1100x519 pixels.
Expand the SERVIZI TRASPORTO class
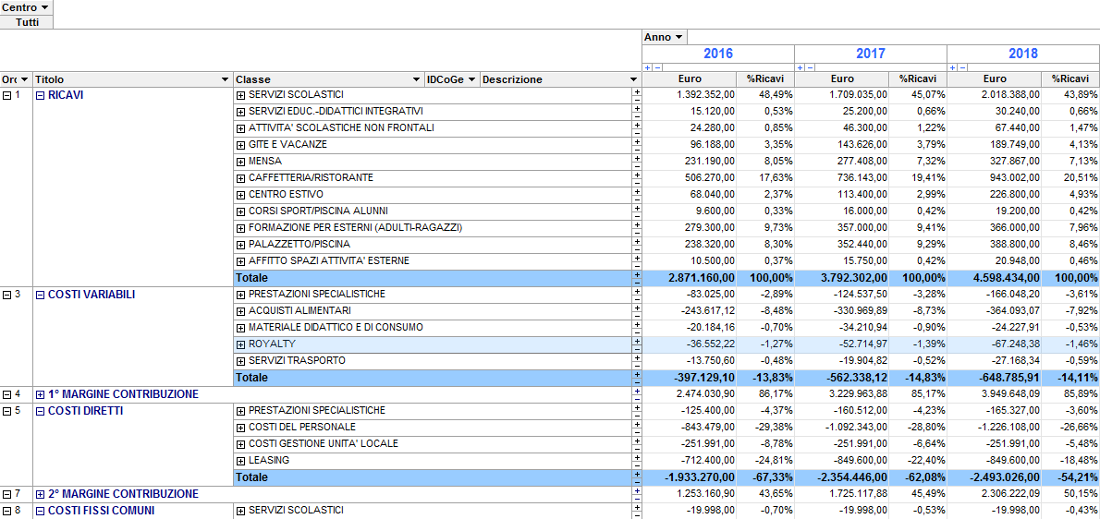(241, 362)
